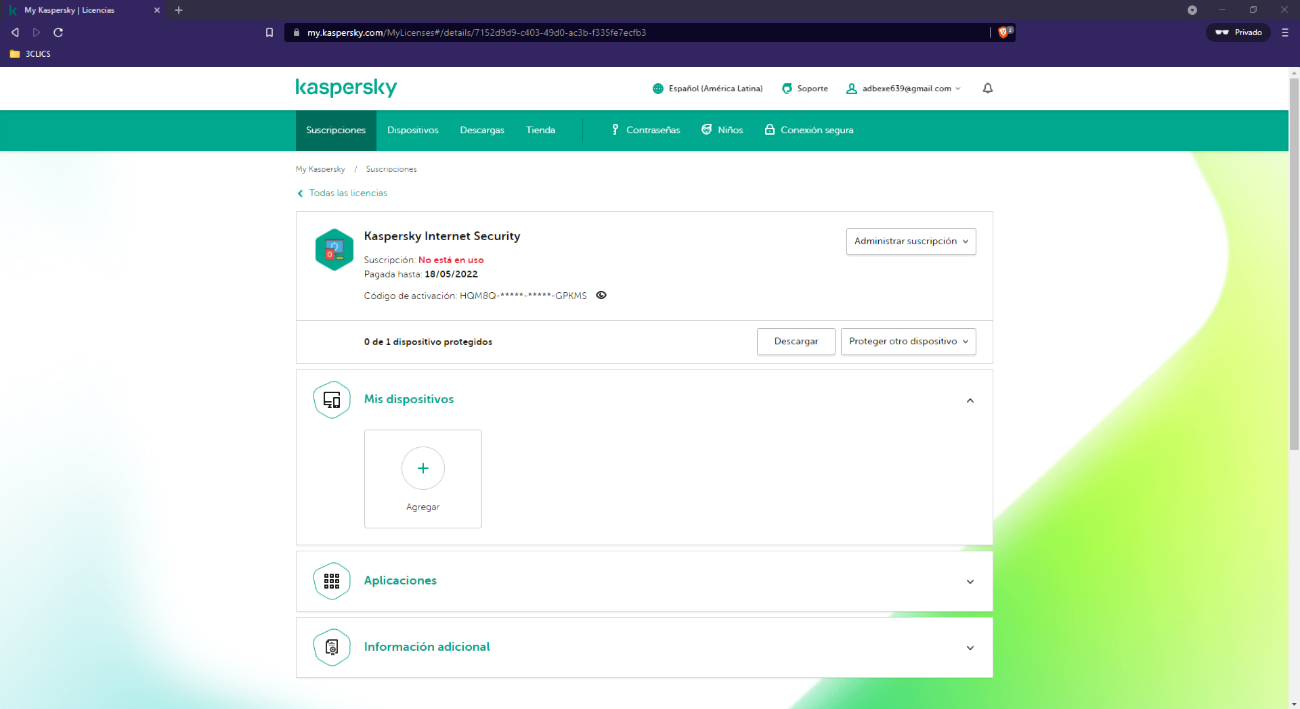Click the plus icon to add device
Screen dimensions: 1300x709
tap(423, 468)
